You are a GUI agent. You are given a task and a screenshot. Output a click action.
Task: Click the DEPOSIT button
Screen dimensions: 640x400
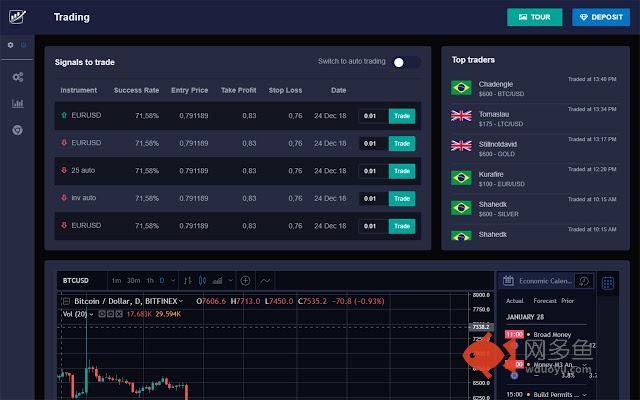(600, 17)
